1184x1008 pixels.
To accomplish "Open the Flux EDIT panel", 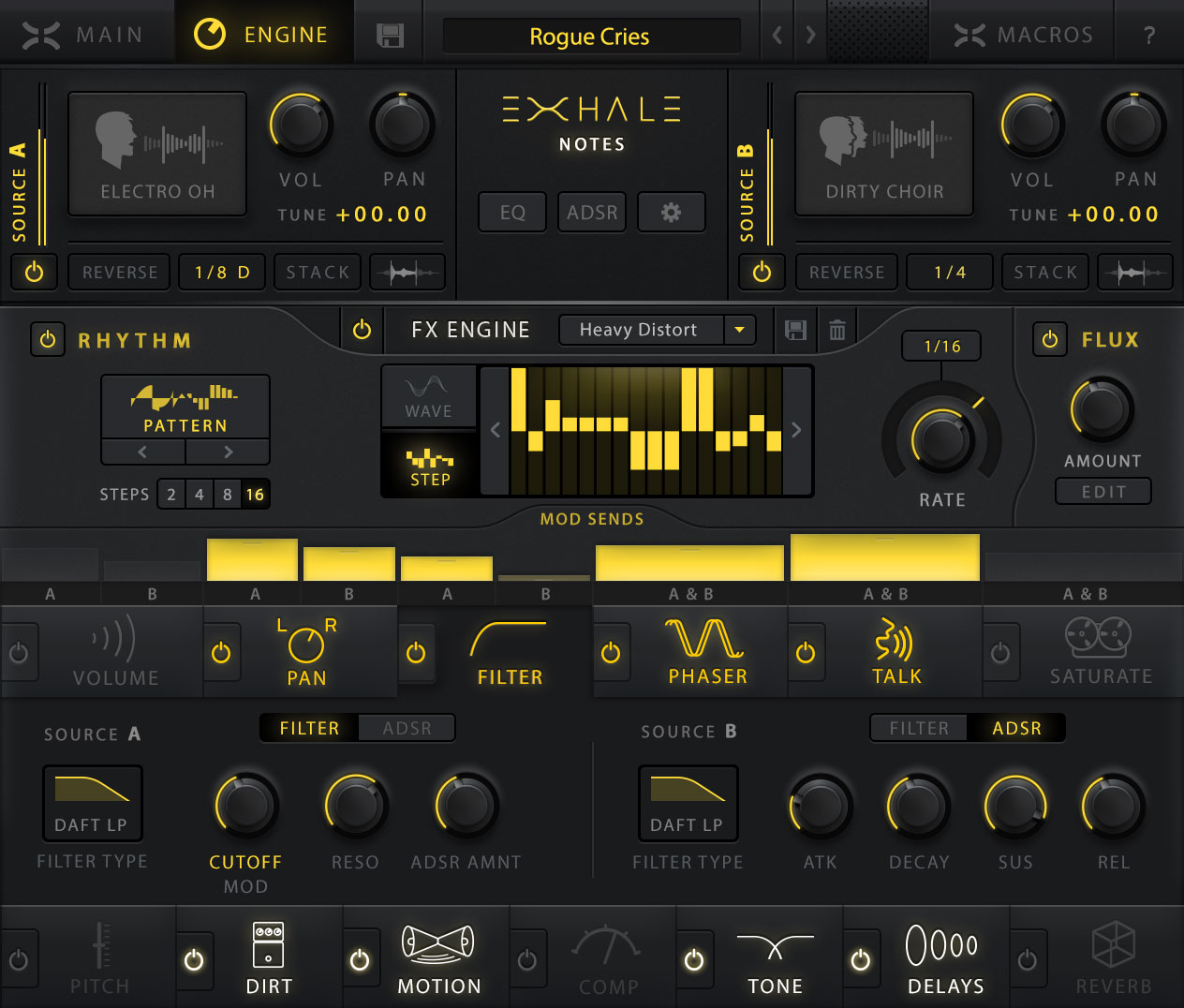I will point(1103,491).
